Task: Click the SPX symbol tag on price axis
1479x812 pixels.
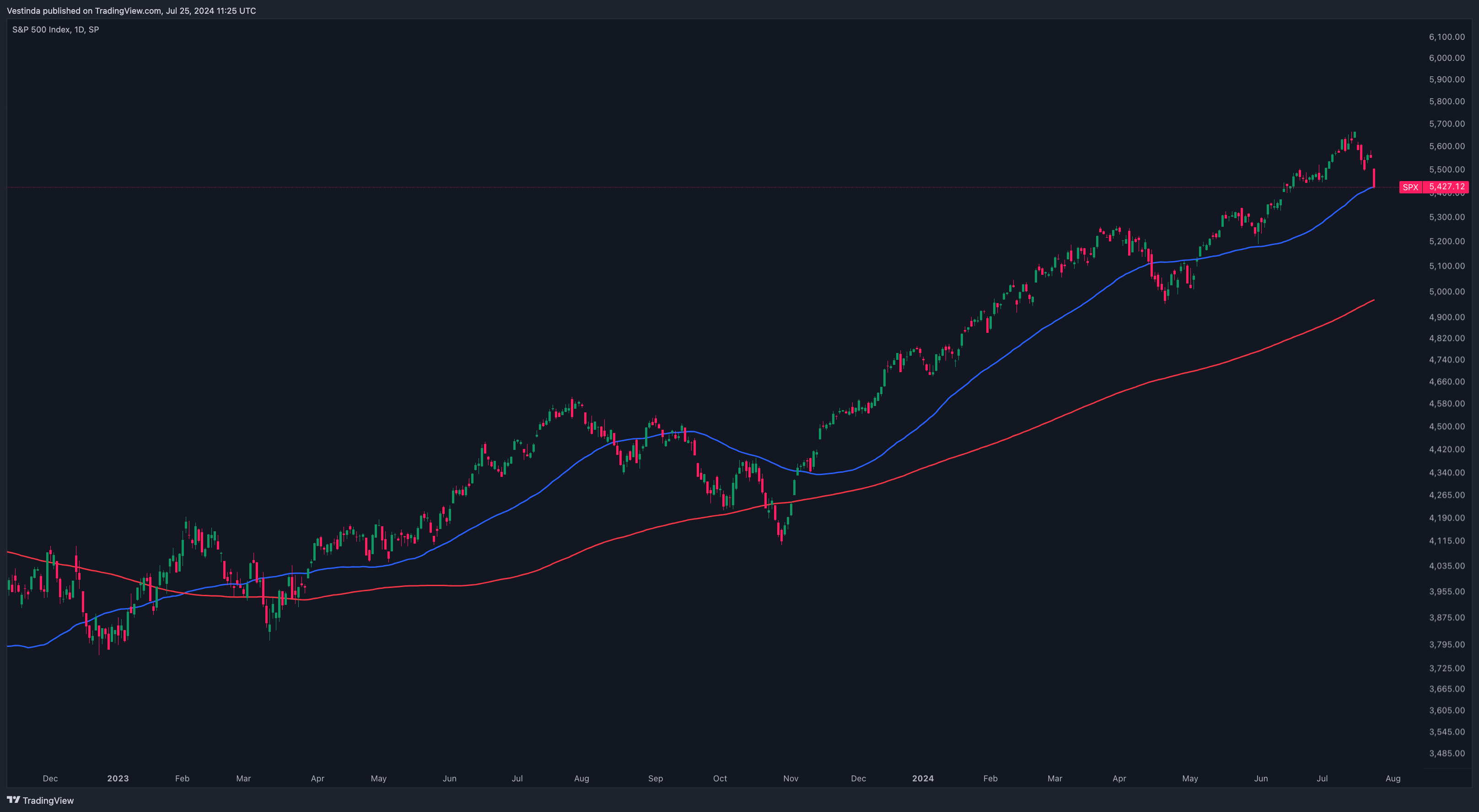Action: click(1410, 187)
